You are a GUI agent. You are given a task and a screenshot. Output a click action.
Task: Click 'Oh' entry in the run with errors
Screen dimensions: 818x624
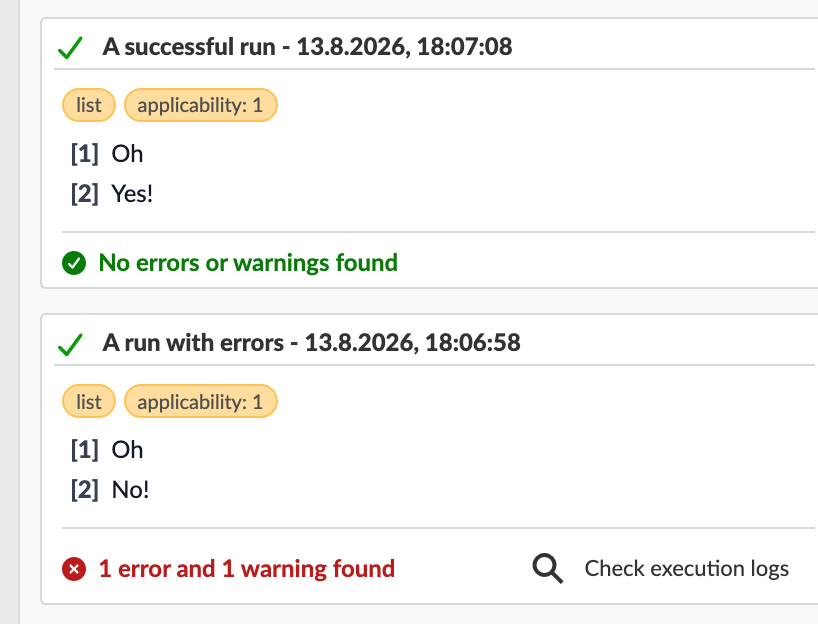(x=127, y=450)
